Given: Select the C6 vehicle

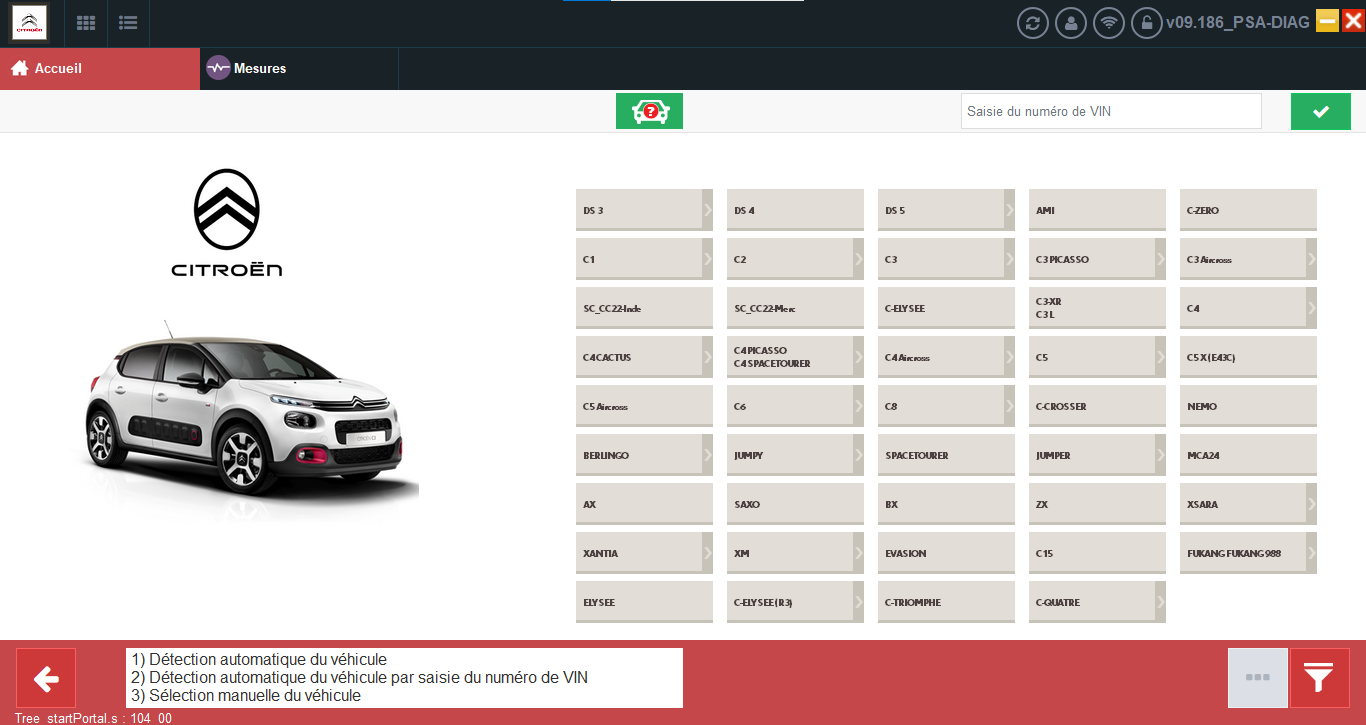Looking at the screenshot, I should coord(795,406).
